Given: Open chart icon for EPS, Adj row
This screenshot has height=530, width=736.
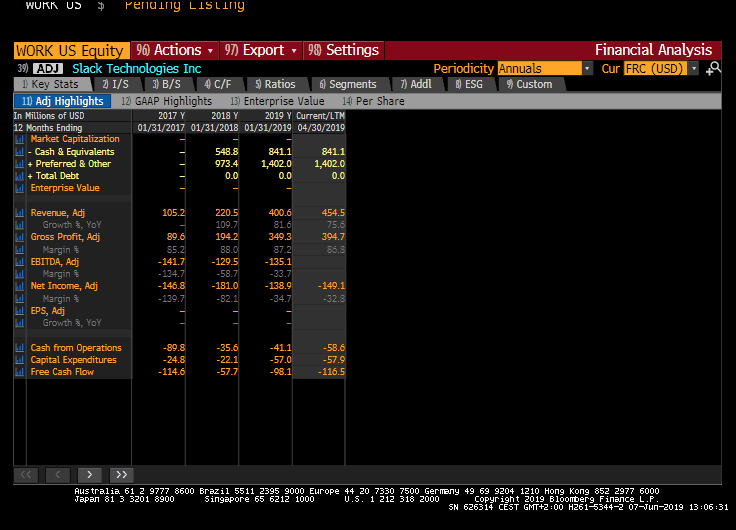Looking at the screenshot, I should tap(20, 311).
